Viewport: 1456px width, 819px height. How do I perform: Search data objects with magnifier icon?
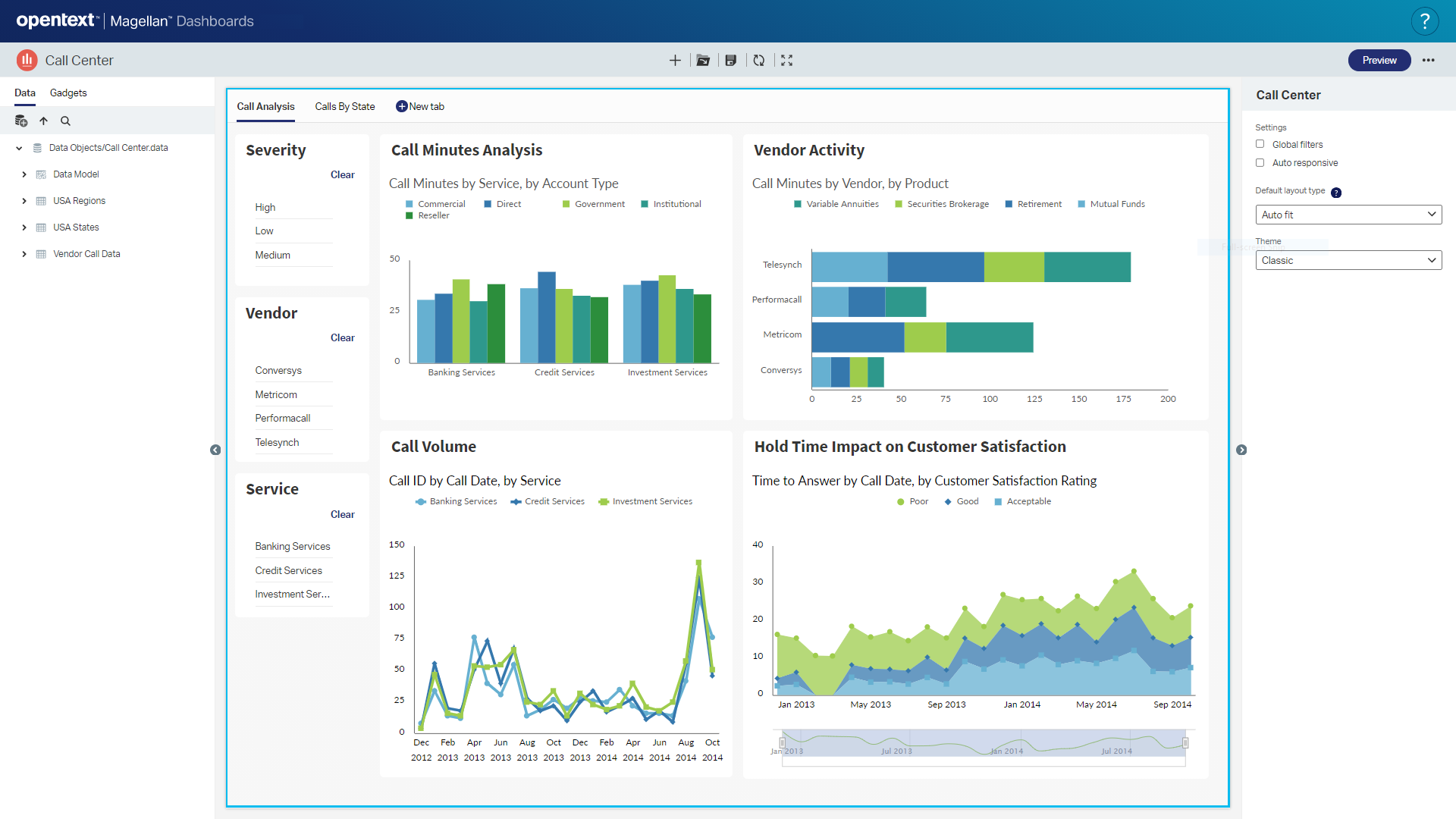click(x=66, y=121)
